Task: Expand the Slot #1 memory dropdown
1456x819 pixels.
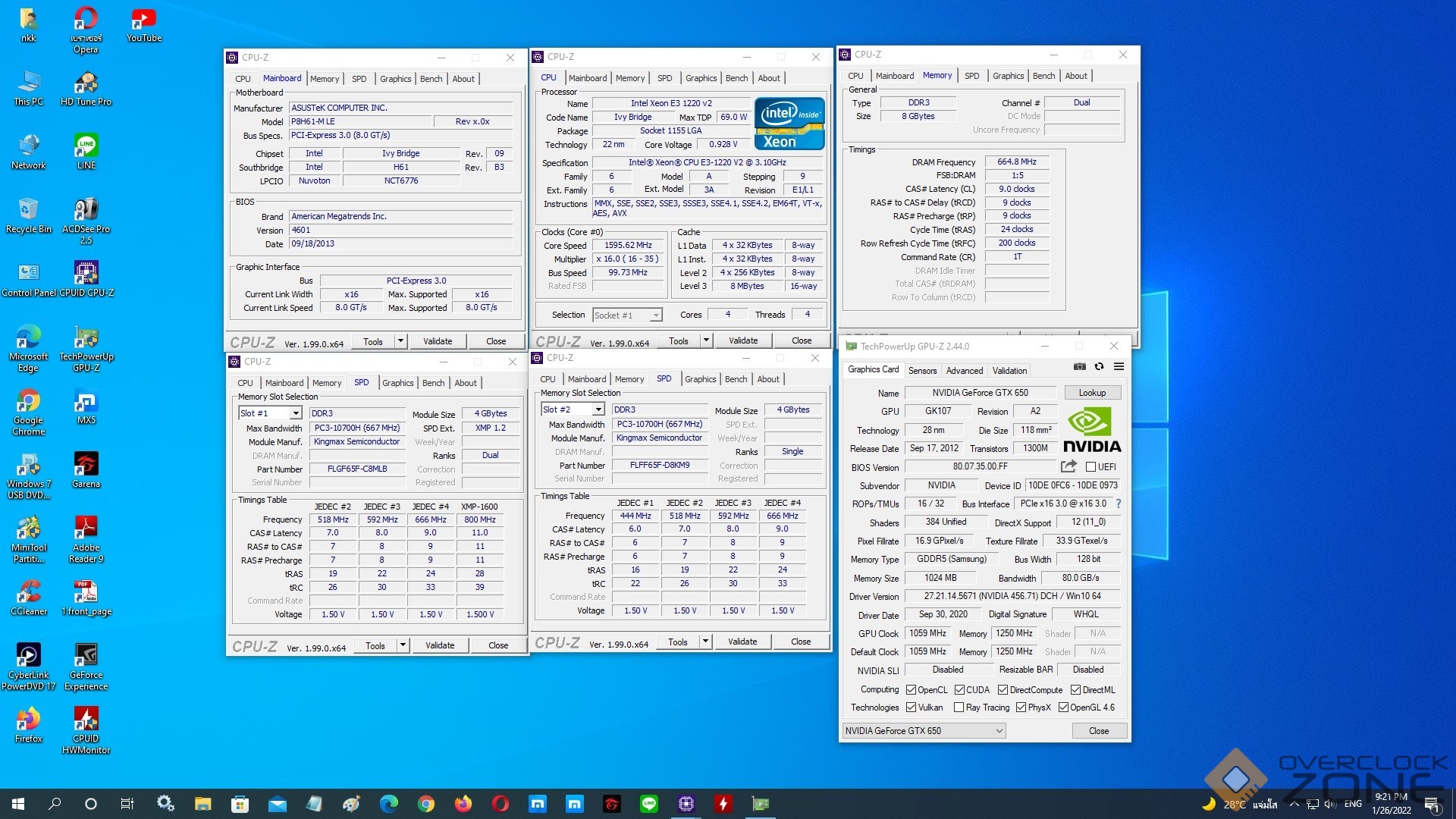Action: point(296,413)
